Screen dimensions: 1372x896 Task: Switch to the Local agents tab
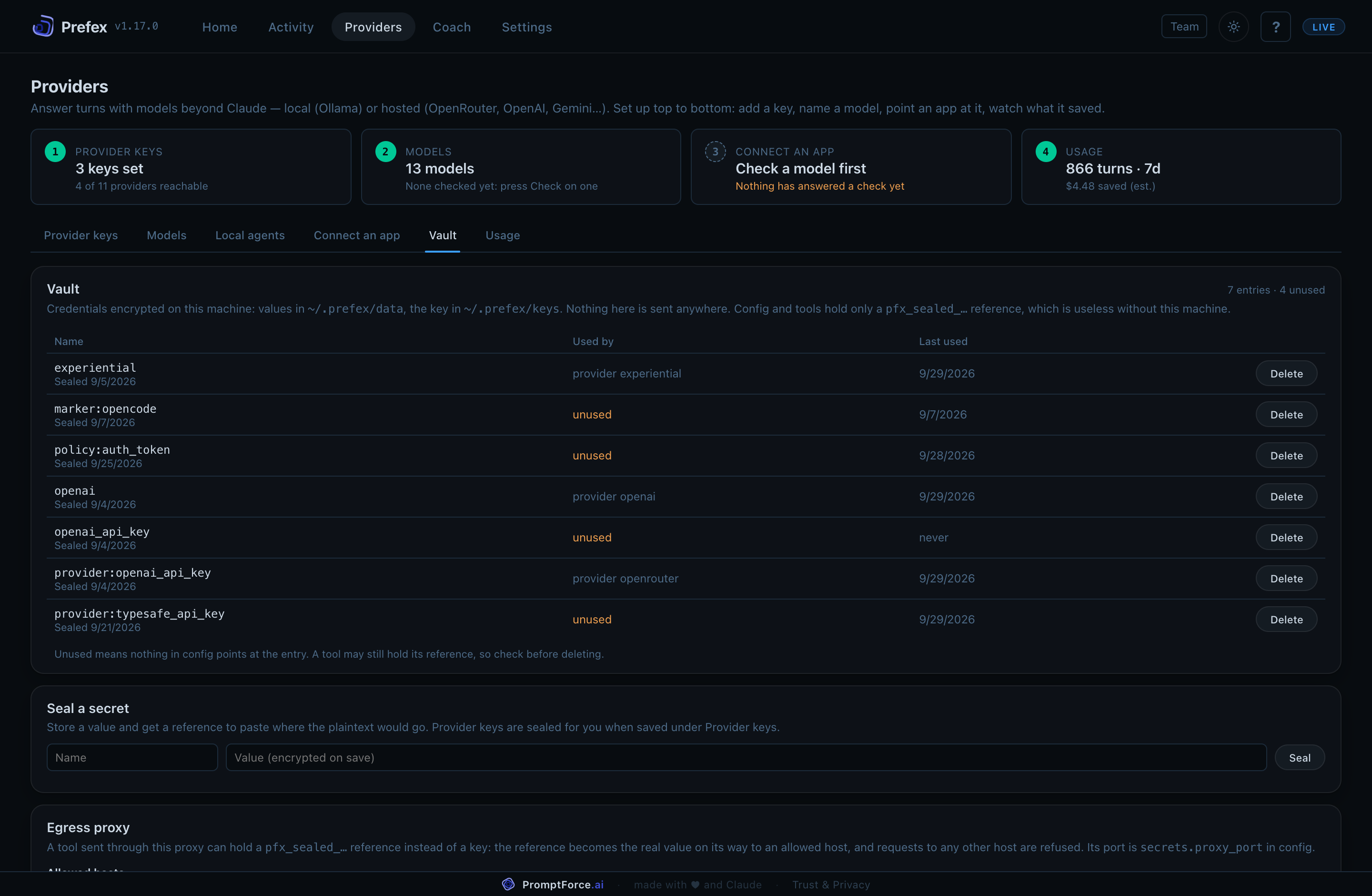[250, 235]
